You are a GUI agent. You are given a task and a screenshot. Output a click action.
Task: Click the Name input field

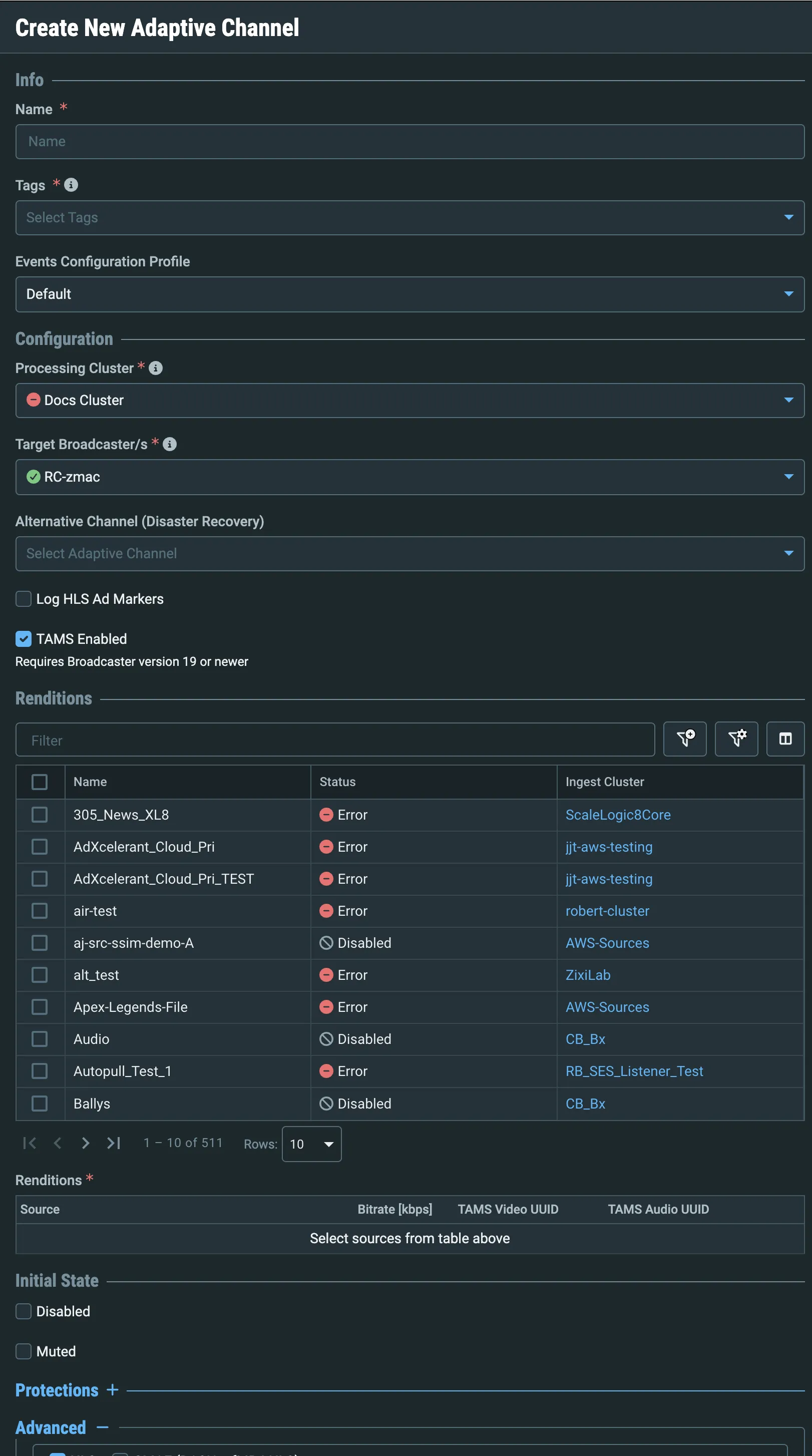pos(410,142)
